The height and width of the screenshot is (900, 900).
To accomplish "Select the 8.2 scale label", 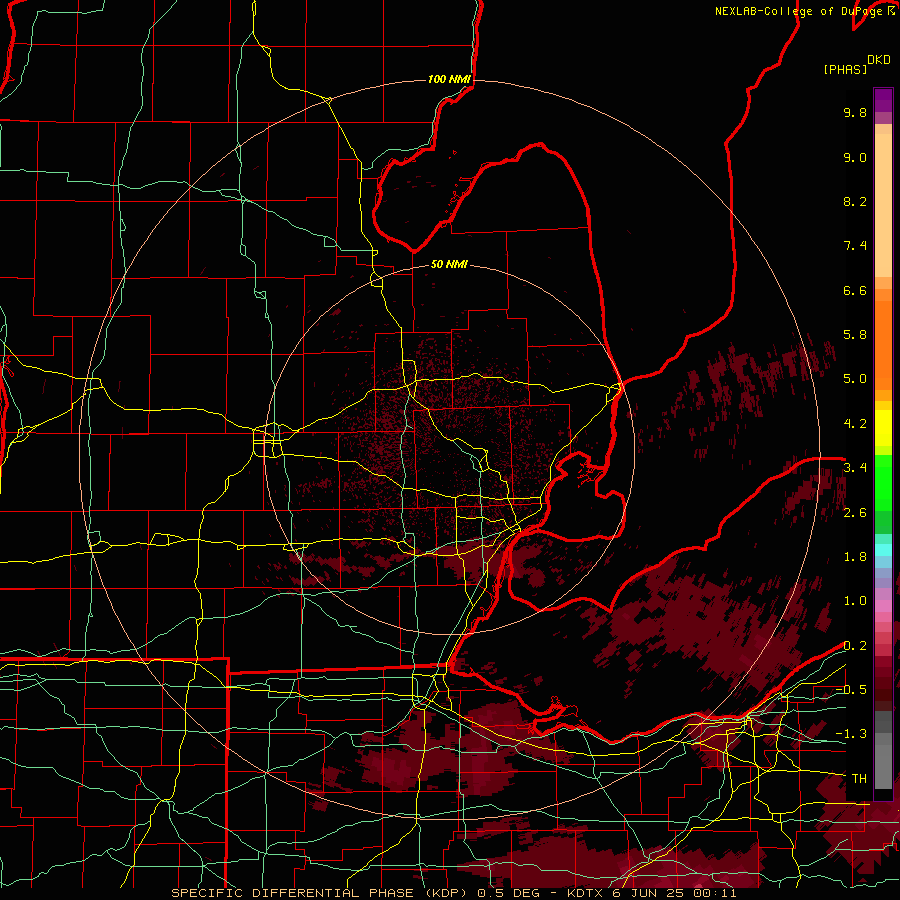I will click(x=855, y=201).
